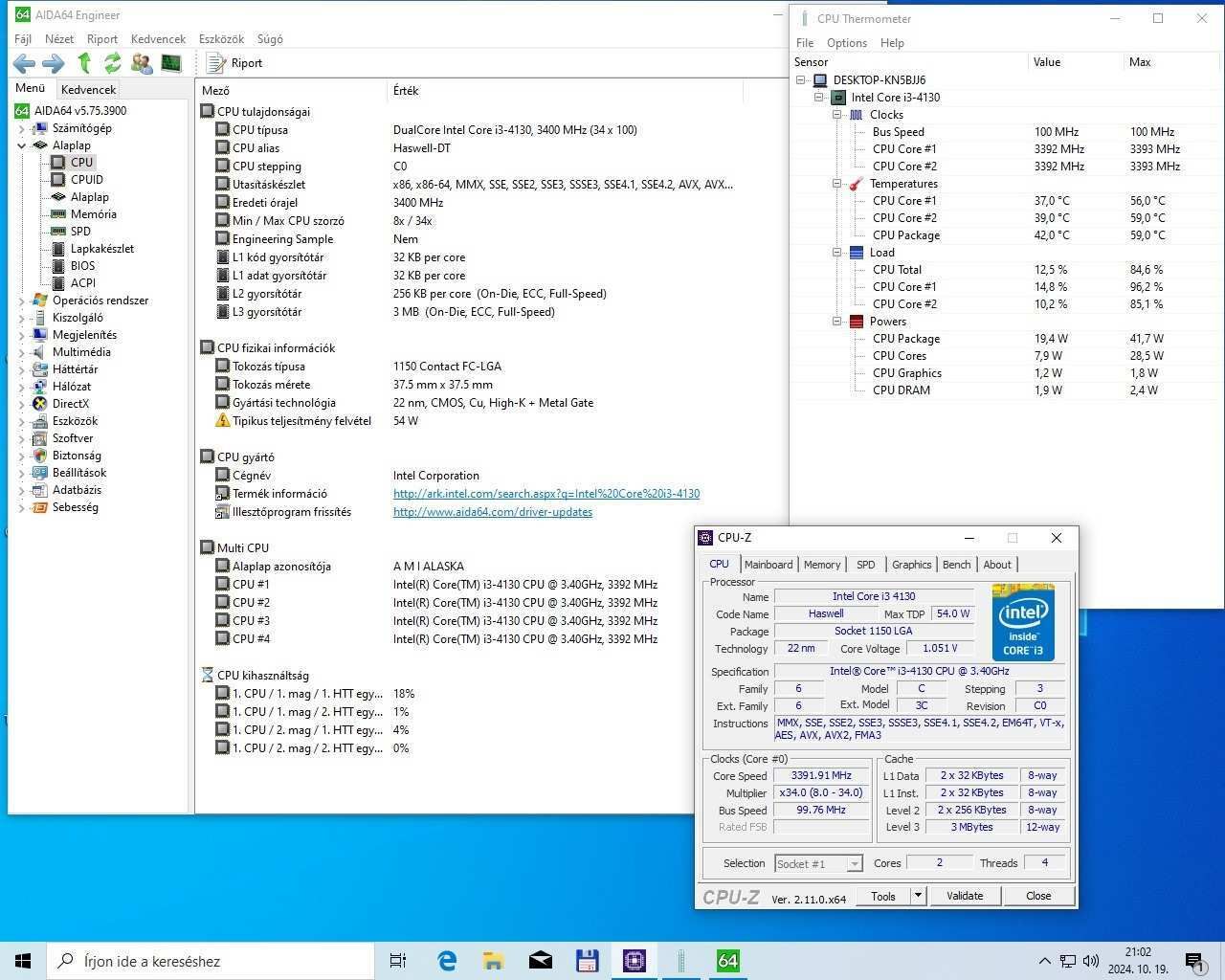Click the Close button in CPU-Z
Screen dimensions: 1225x980
1038,896
